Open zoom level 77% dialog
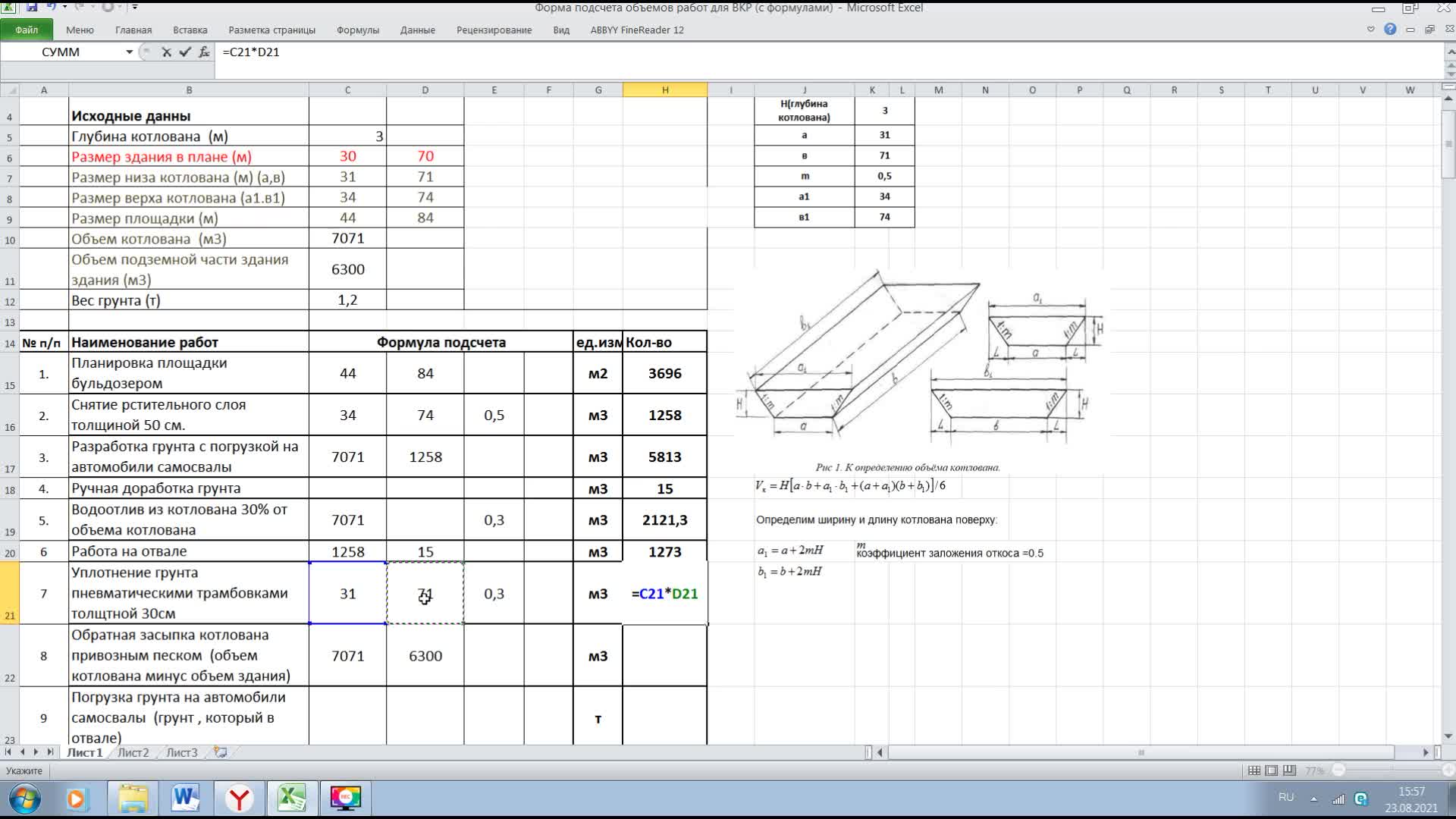 [x=1314, y=770]
